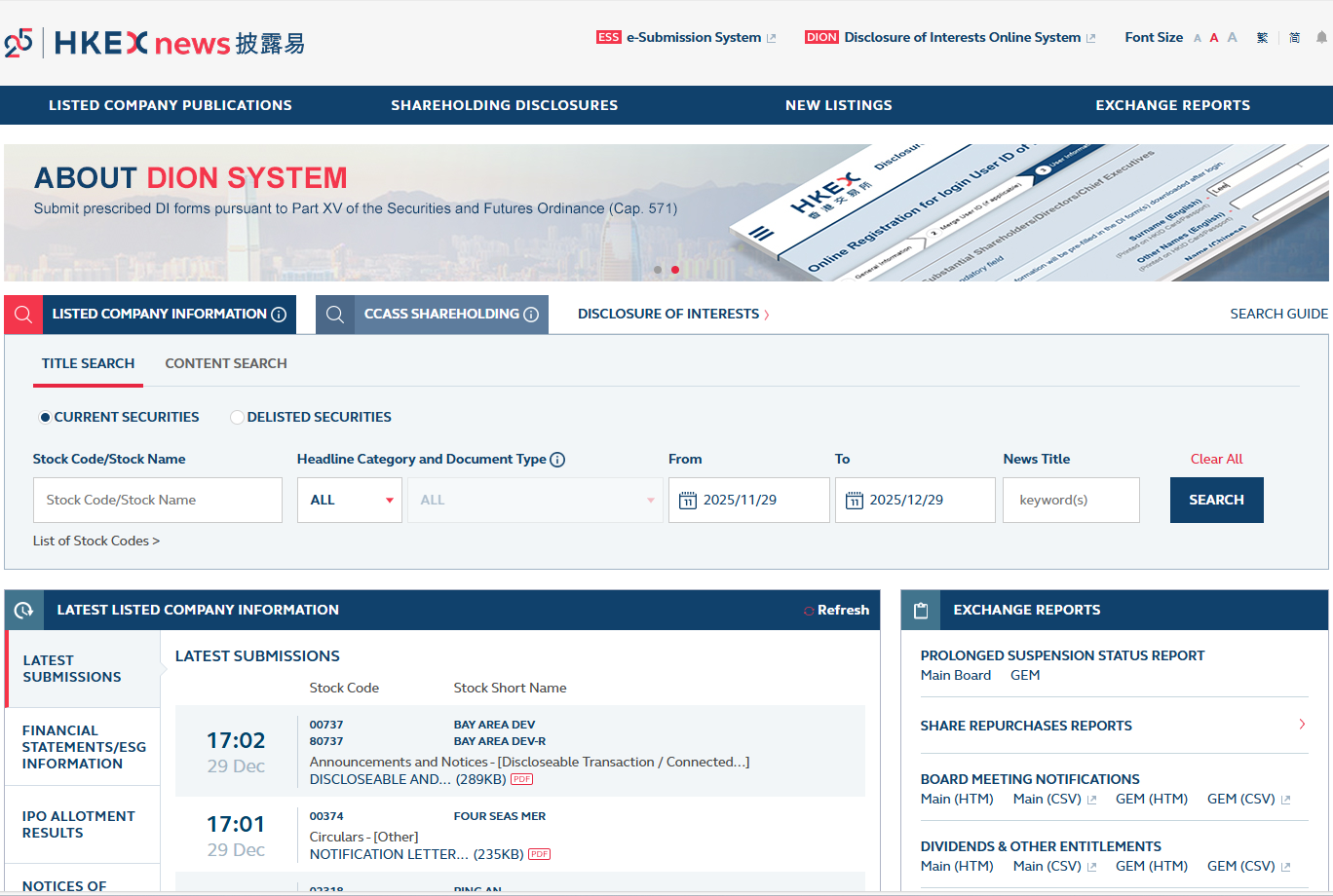Click the Refresh icon for latest information

809,611
